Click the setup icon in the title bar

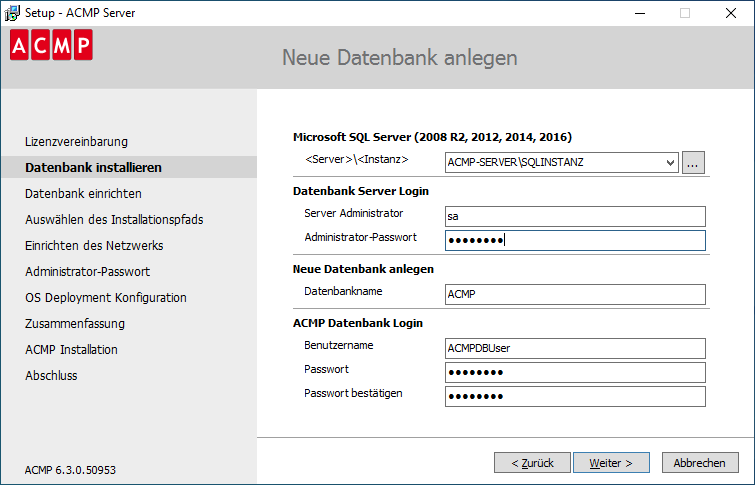point(12,13)
